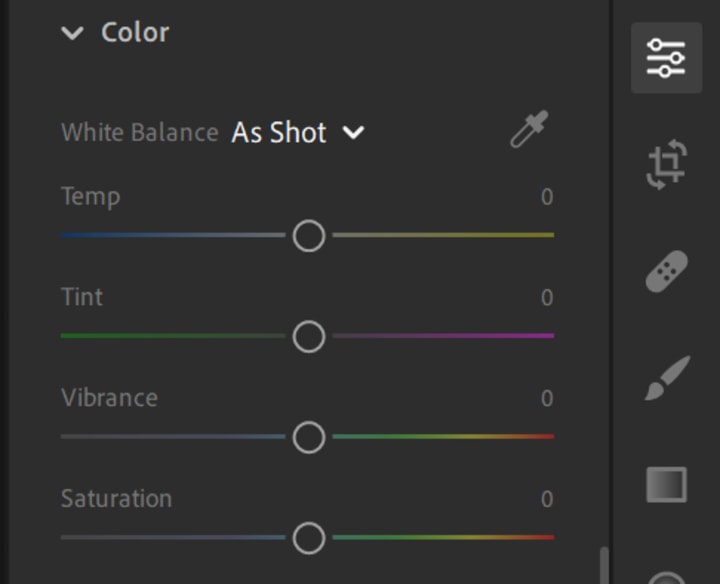Select the Healing Brush tool
This screenshot has width=720, height=584.
tap(666, 271)
